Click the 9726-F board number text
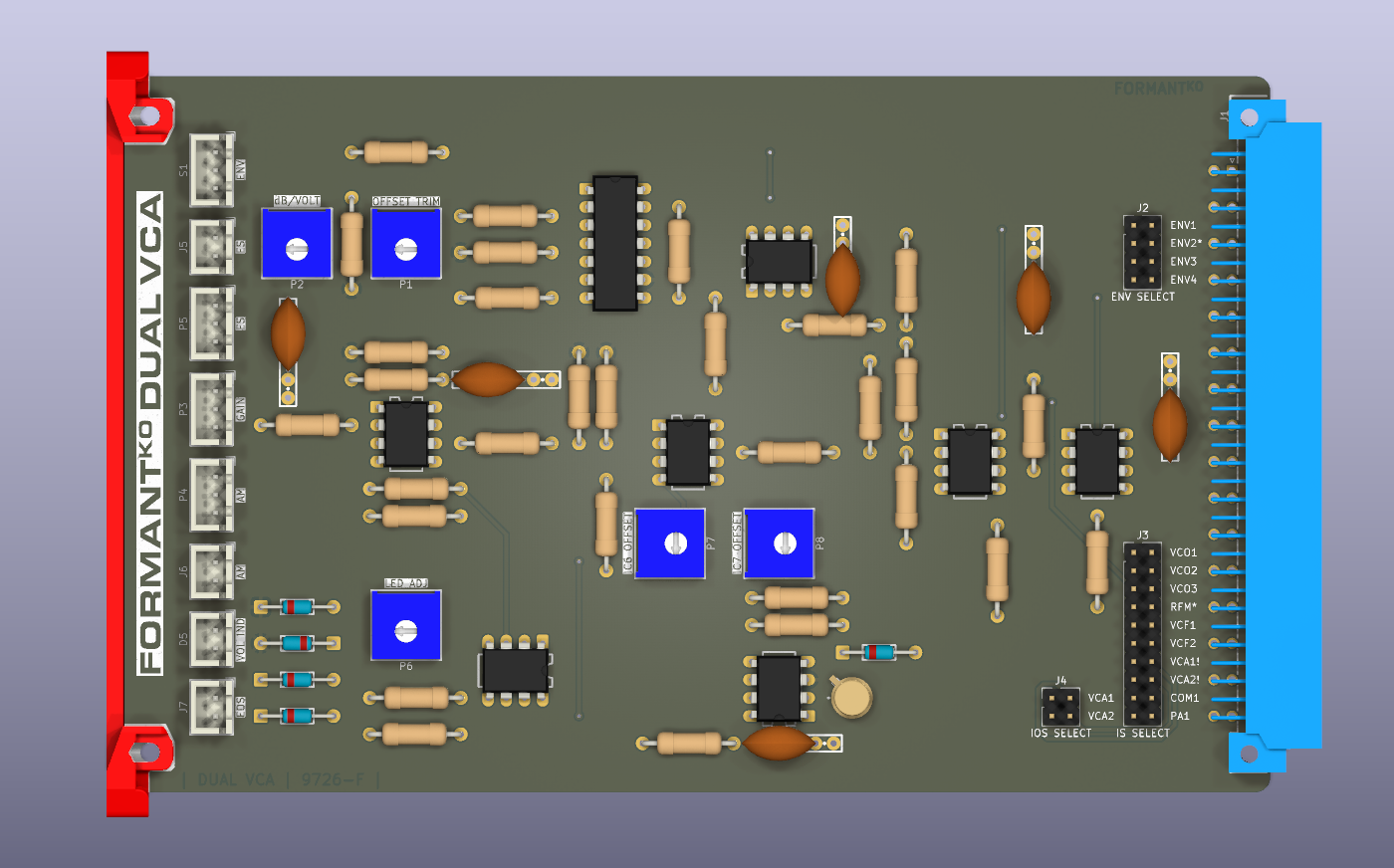The height and width of the screenshot is (868, 1394). [333, 779]
